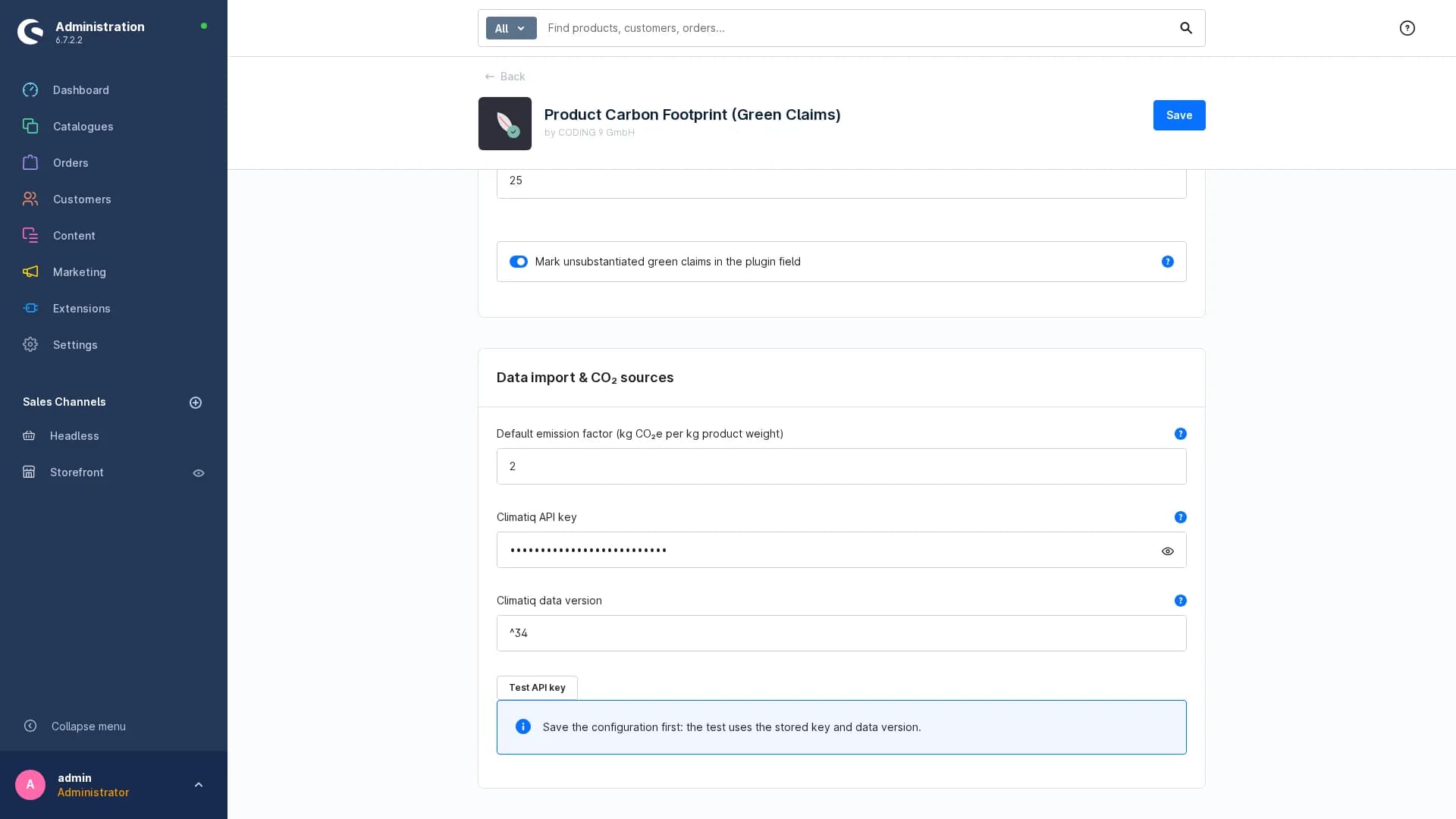Click the Marketing megaphone icon
Viewport: 1456px width, 819px height.
30,272
